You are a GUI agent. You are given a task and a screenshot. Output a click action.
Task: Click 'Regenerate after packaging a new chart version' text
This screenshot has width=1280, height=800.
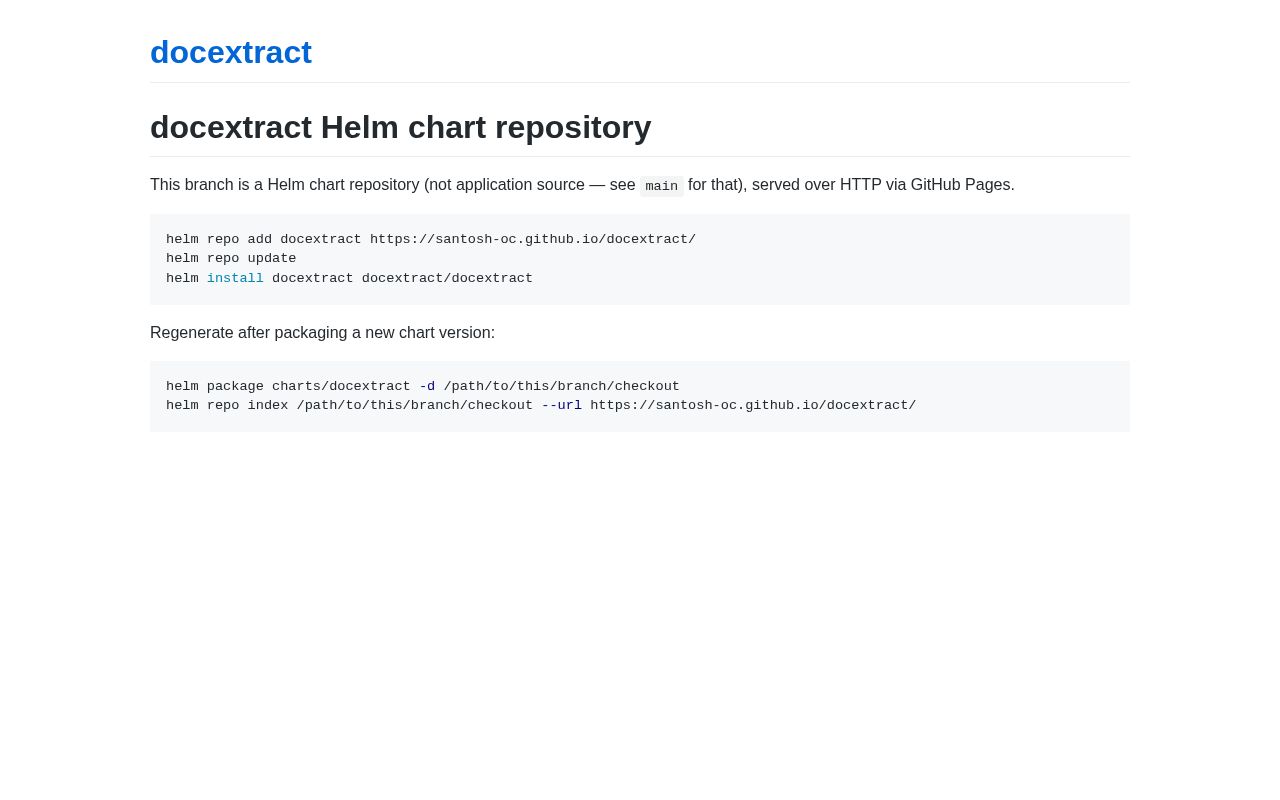[x=322, y=333]
